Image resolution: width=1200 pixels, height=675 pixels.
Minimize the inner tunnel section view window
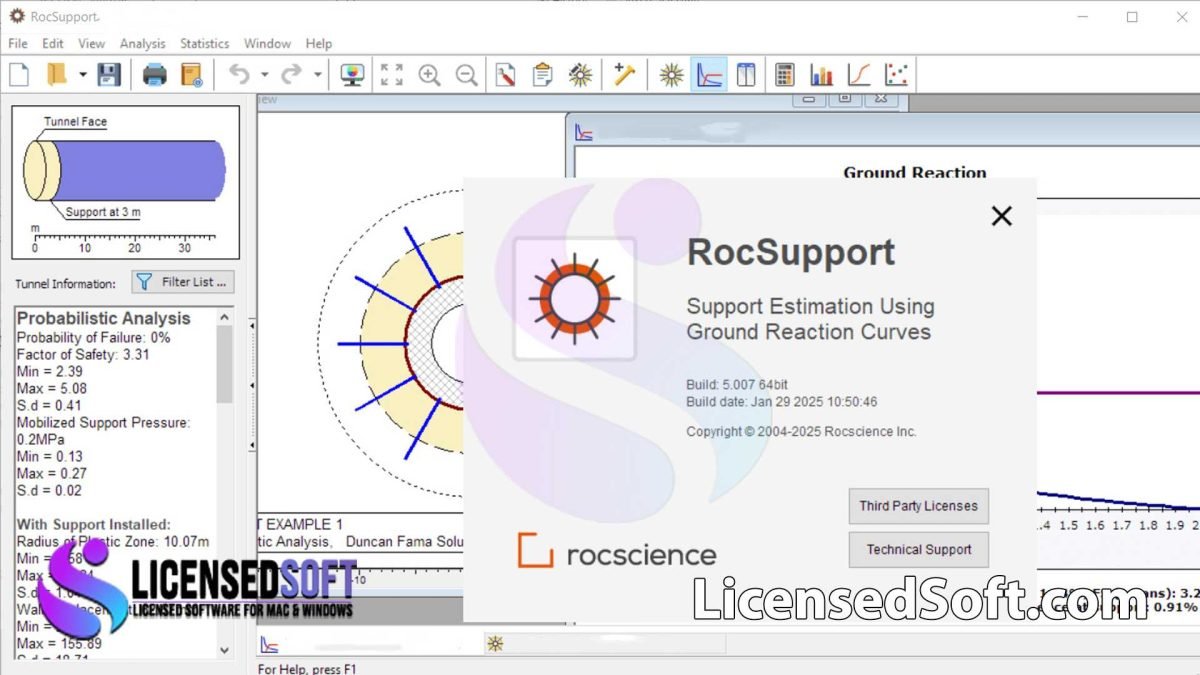[809, 98]
